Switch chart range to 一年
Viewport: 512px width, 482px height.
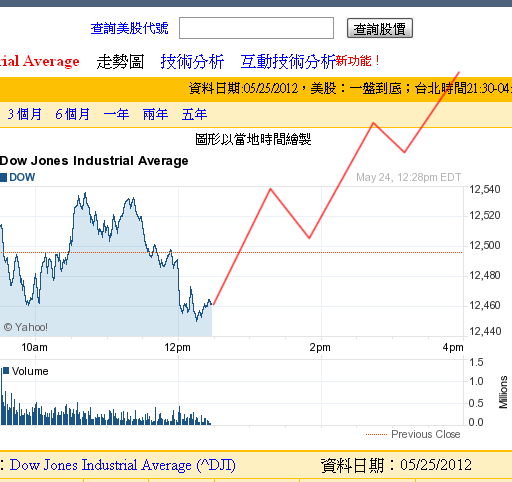tap(116, 114)
